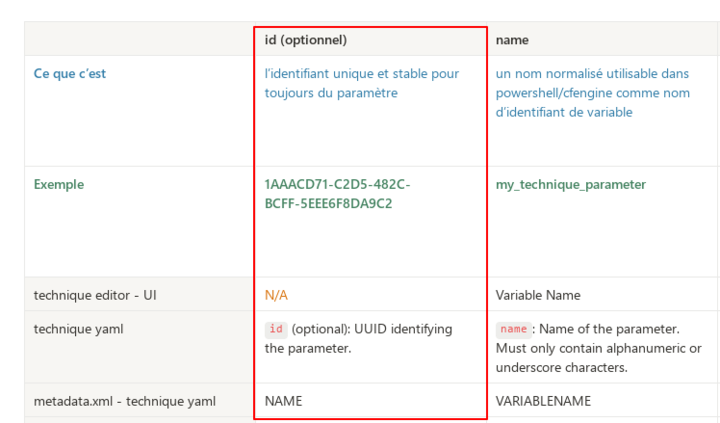Viewport: 720px width, 423px height.
Task: Click the text "UUID identifying the parameter"
Action: [358, 338]
